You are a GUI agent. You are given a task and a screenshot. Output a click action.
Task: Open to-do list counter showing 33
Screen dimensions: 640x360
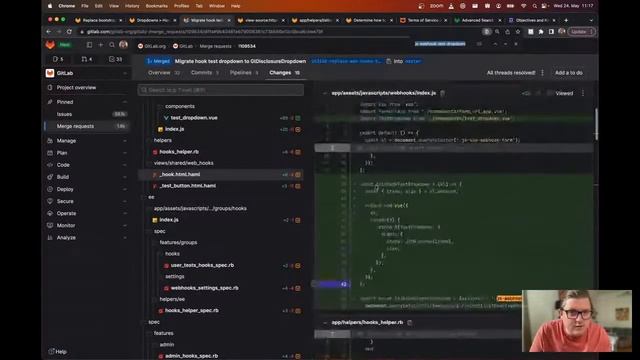click(116, 59)
